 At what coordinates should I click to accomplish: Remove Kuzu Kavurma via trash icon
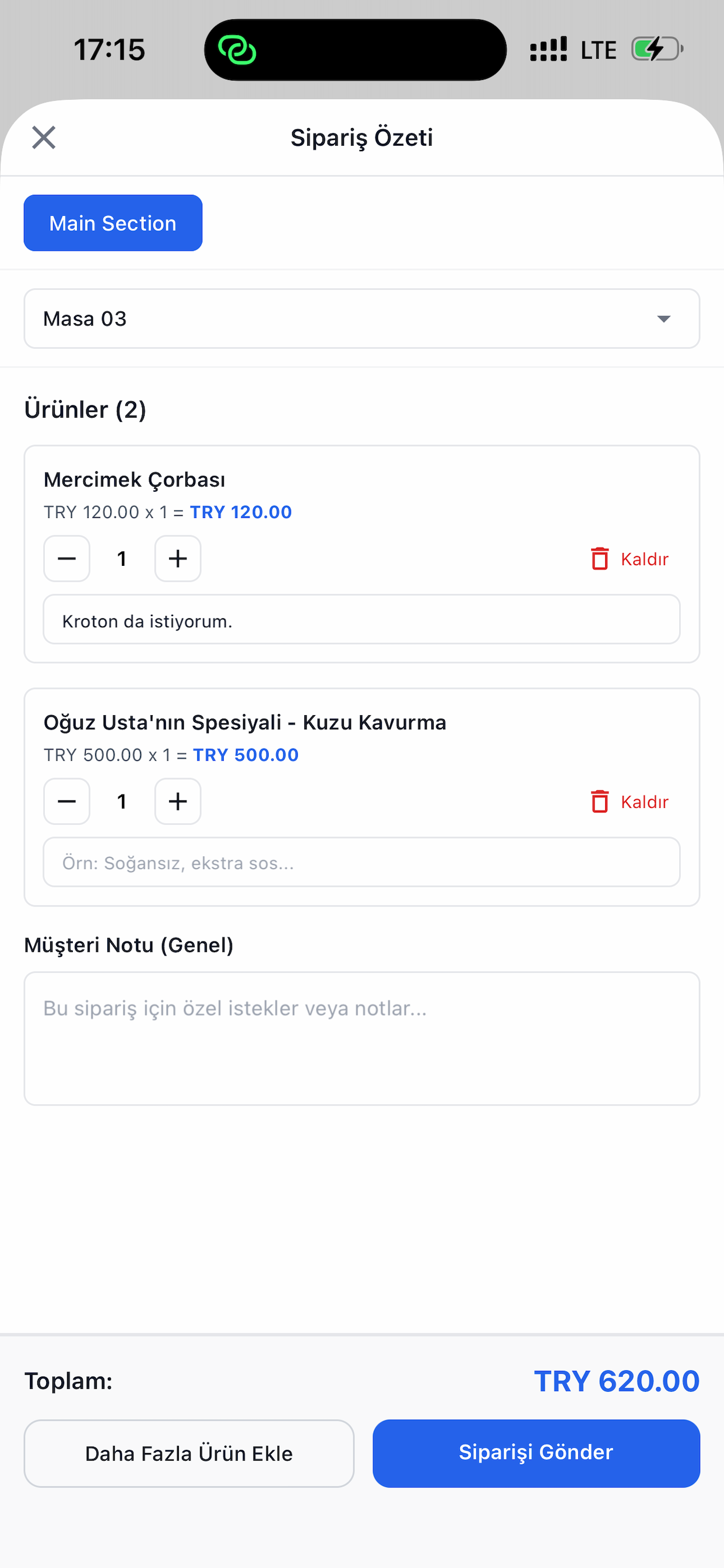point(600,801)
